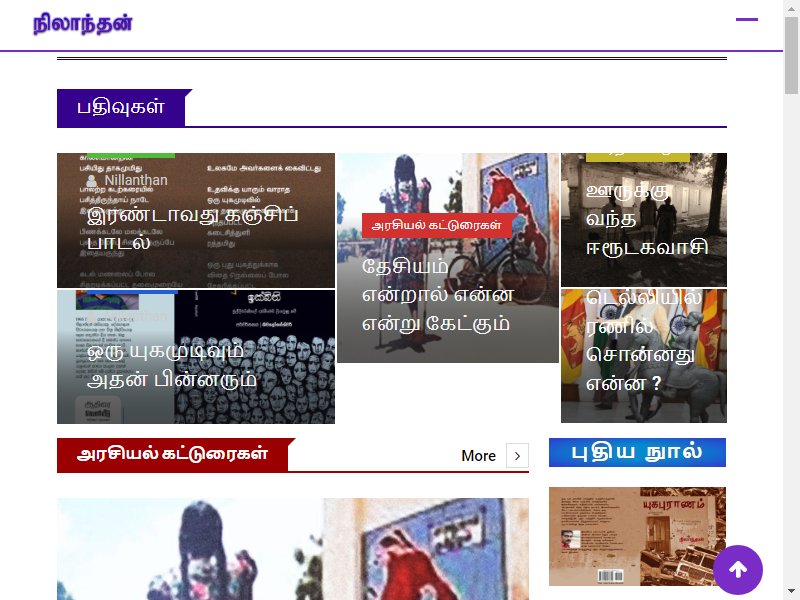
Task: Click red அரசியல் கட்டுரைகள் category tag on image
Action: pos(437,226)
